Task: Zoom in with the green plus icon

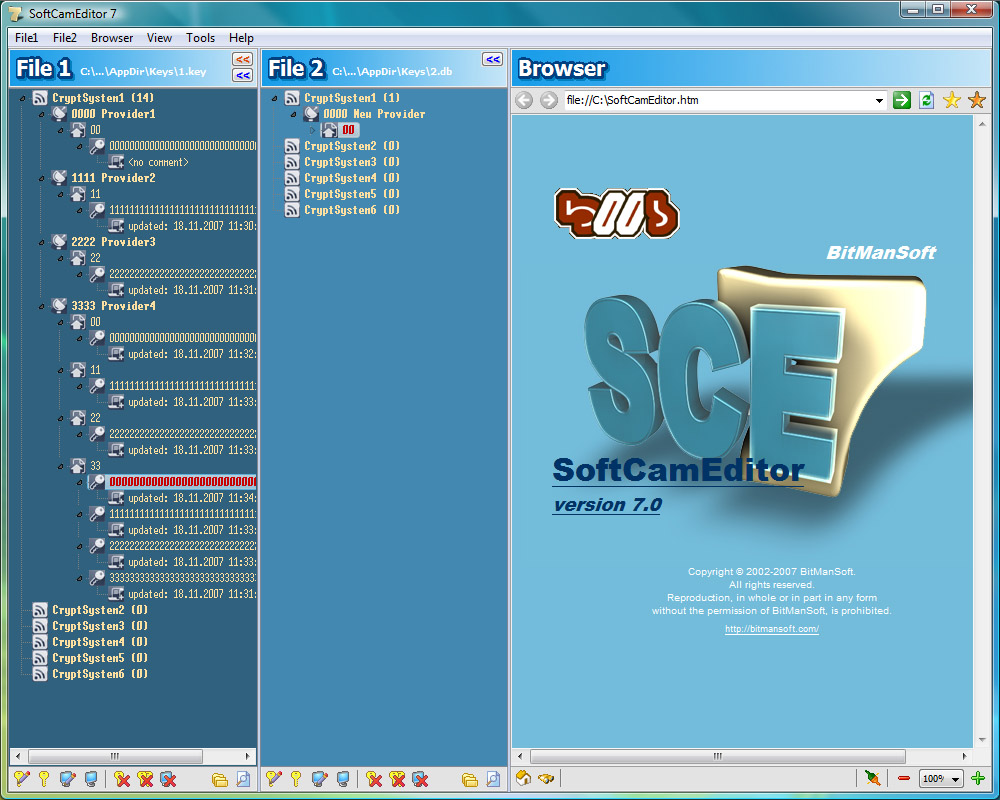Action: coord(978,778)
